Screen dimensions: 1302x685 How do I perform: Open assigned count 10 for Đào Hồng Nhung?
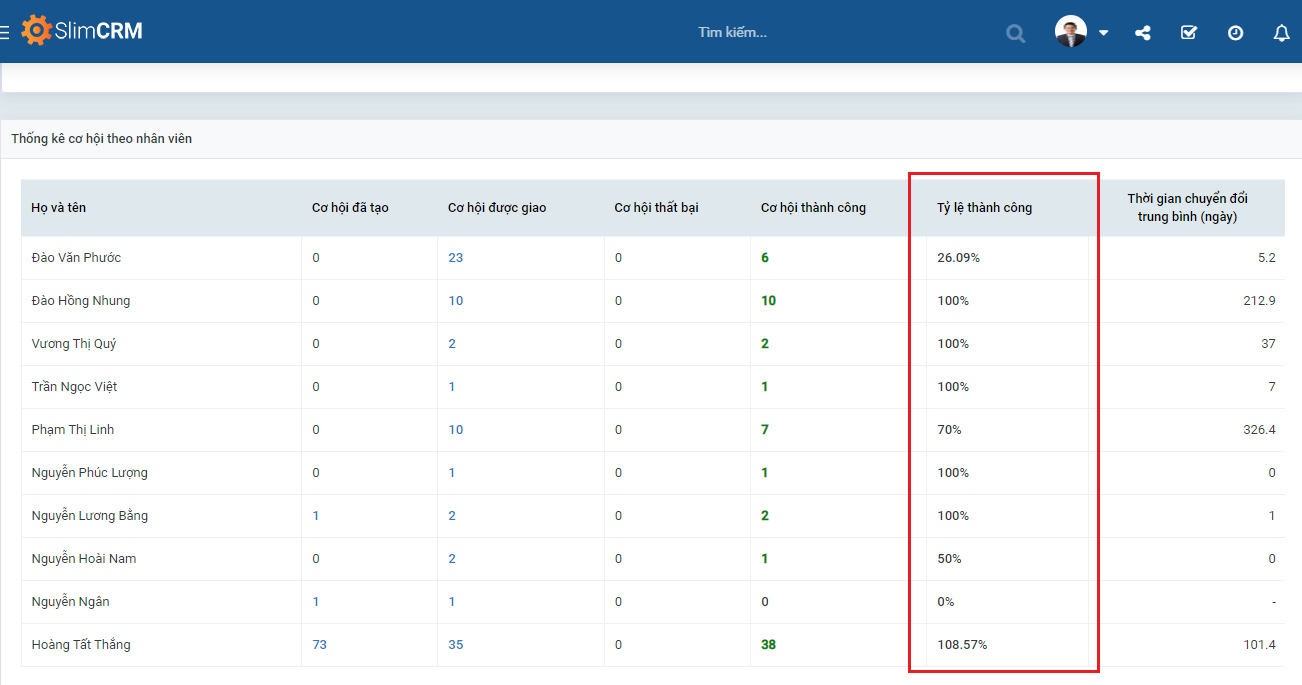(x=456, y=301)
